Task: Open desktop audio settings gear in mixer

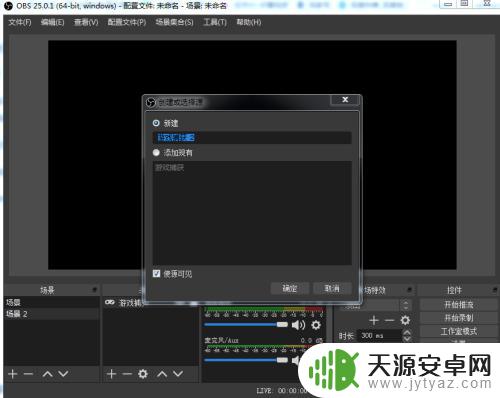Action: (316, 325)
